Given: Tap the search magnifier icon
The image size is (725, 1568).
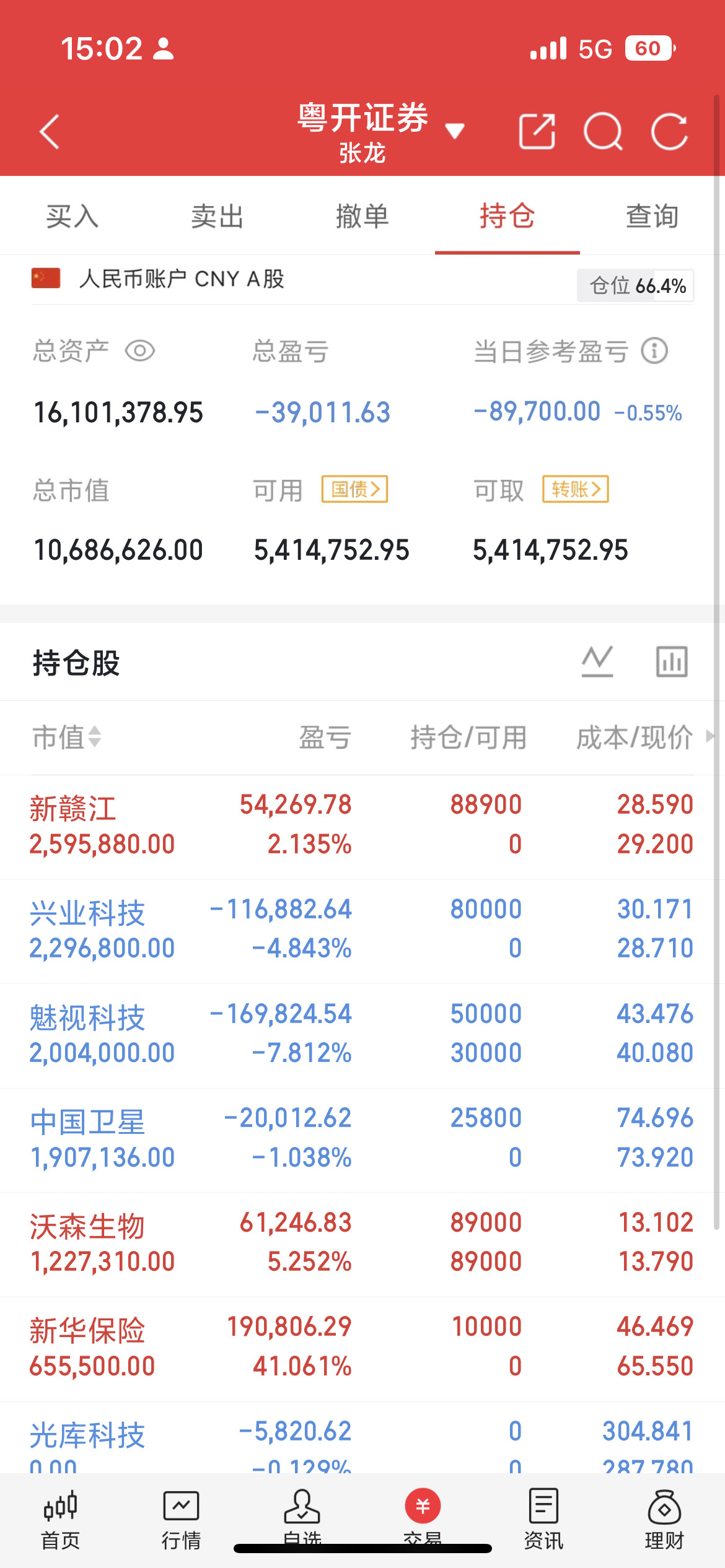Looking at the screenshot, I should (x=604, y=131).
